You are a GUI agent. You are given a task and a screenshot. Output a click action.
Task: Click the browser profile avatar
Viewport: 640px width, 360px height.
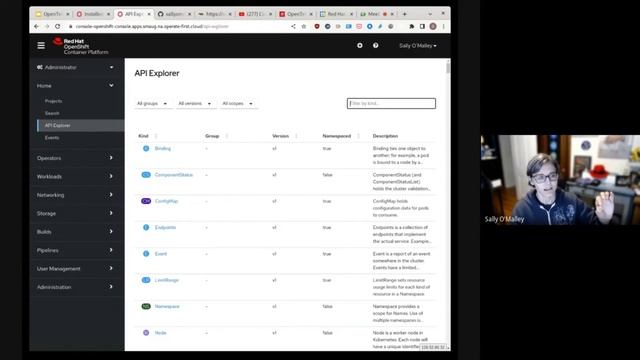(x=433, y=26)
